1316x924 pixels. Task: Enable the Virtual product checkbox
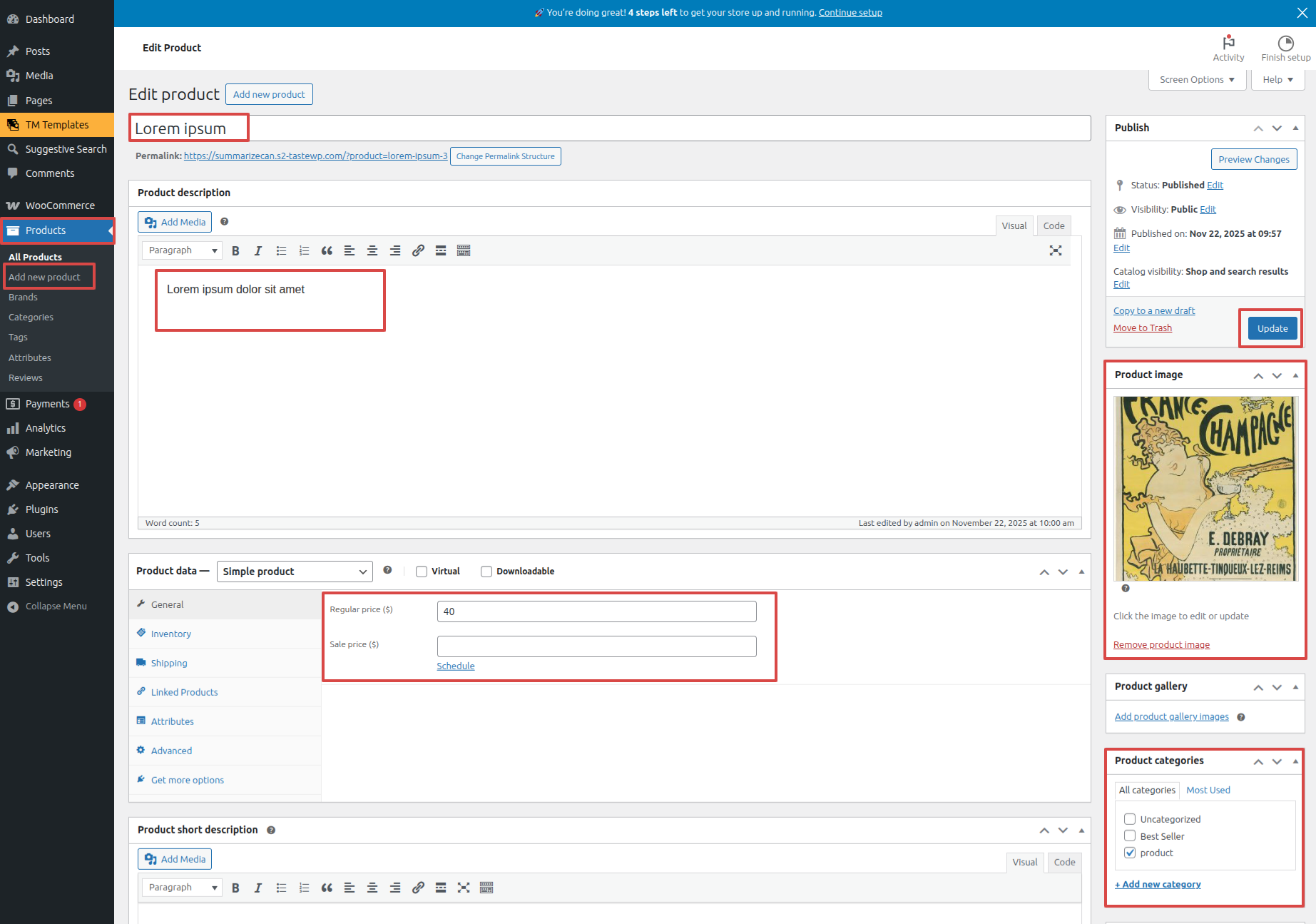[422, 572]
